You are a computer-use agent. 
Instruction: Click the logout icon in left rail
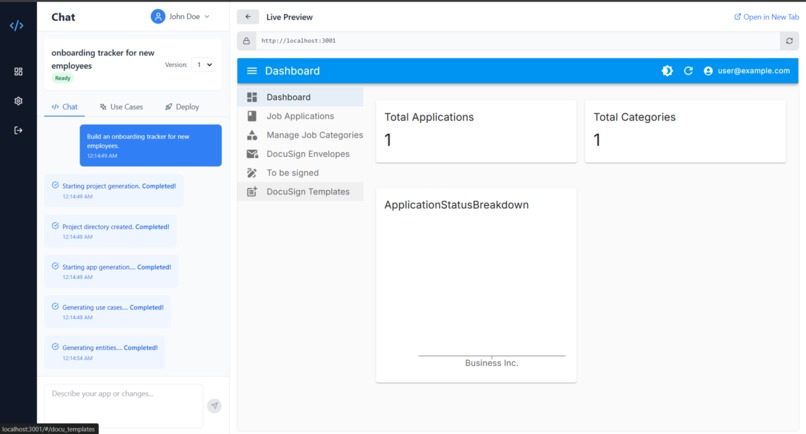click(x=19, y=130)
